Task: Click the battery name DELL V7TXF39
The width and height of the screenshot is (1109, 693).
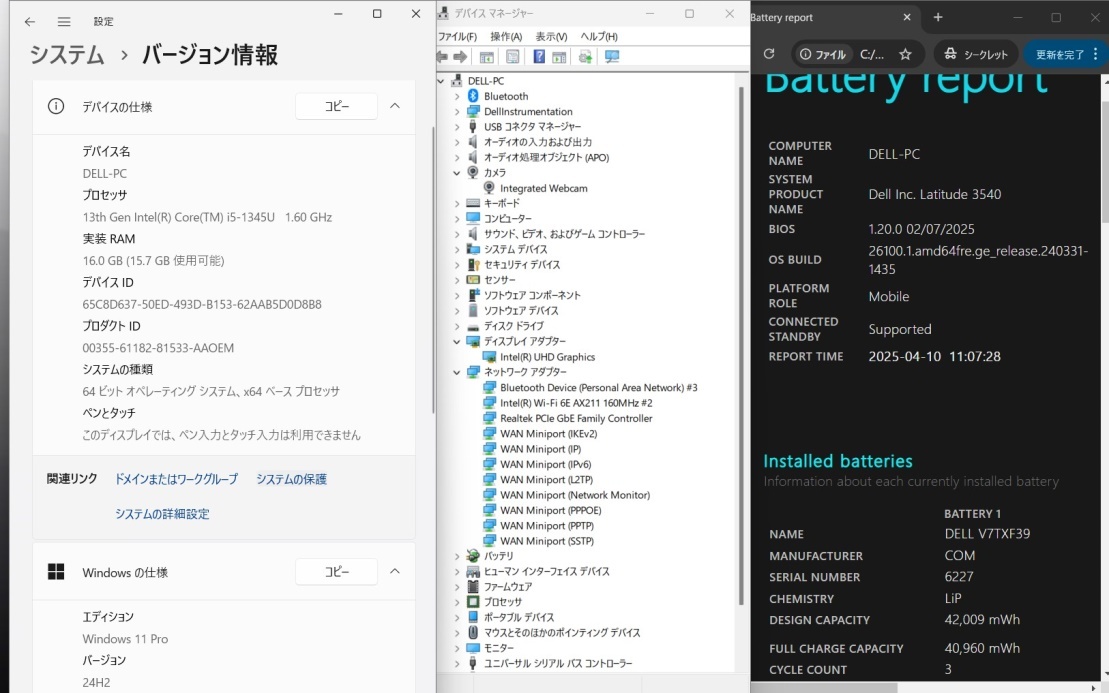Action: click(987, 534)
